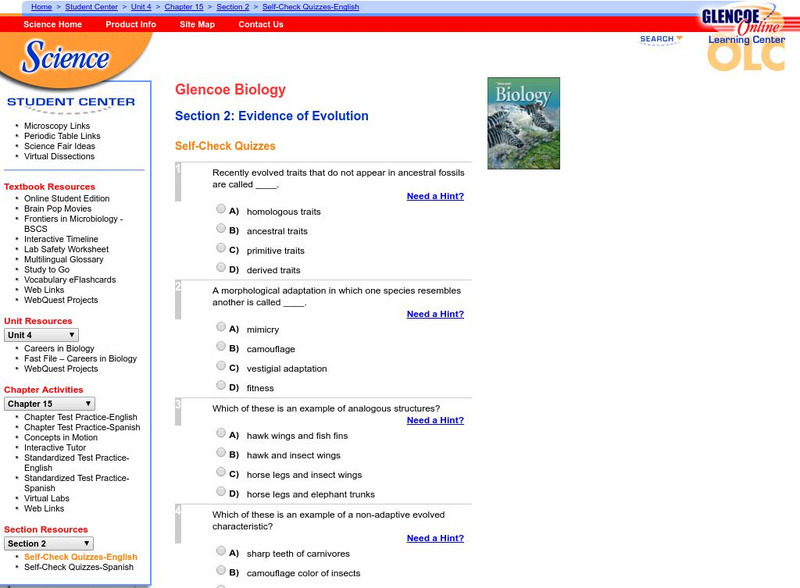Viewport: 800px width, 588px height.
Task: Open Fast File – Careers in Biology
Action: pos(81,358)
